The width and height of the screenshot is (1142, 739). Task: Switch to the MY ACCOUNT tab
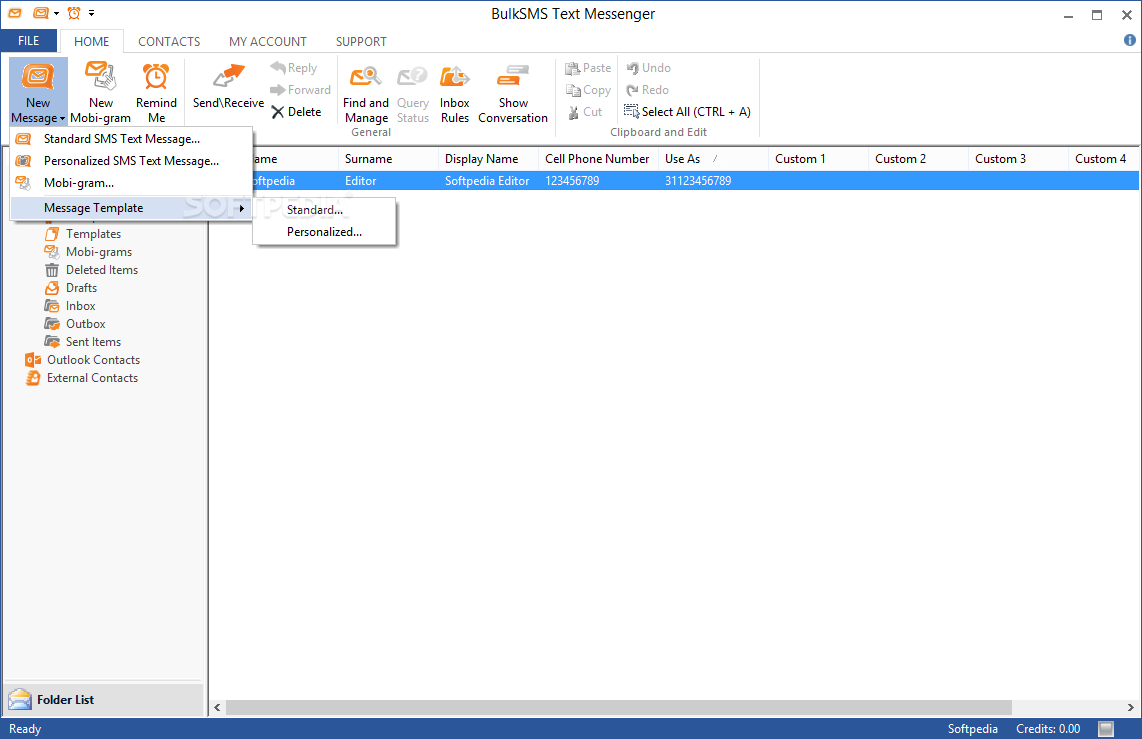[x=267, y=42]
